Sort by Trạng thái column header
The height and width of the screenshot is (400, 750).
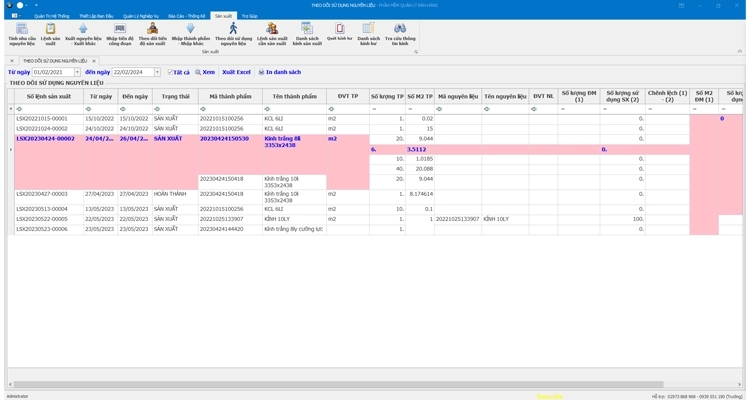click(x=175, y=96)
